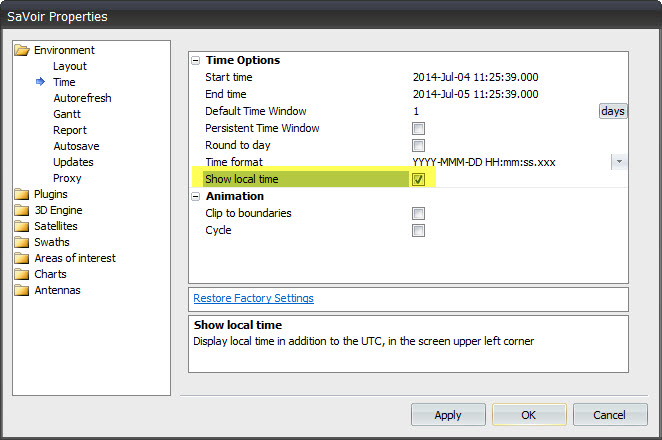This screenshot has height=440, width=662.
Task: Click the 3D Engine folder icon
Action: coord(22,210)
